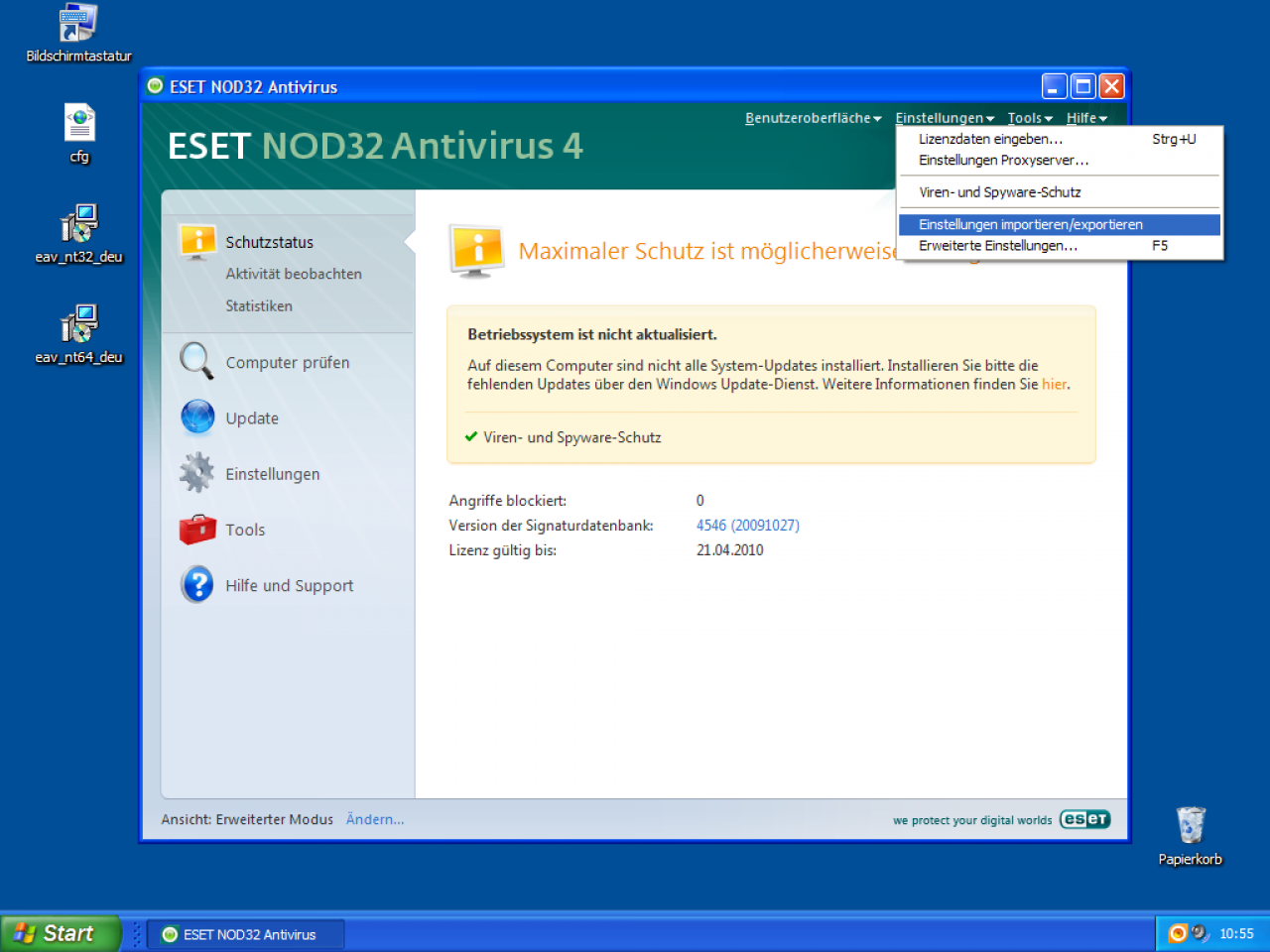Viewport: 1270px width, 952px height.
Task: Open the Benutzeroberfläche dropdown menu
Action: coord(813,118)
